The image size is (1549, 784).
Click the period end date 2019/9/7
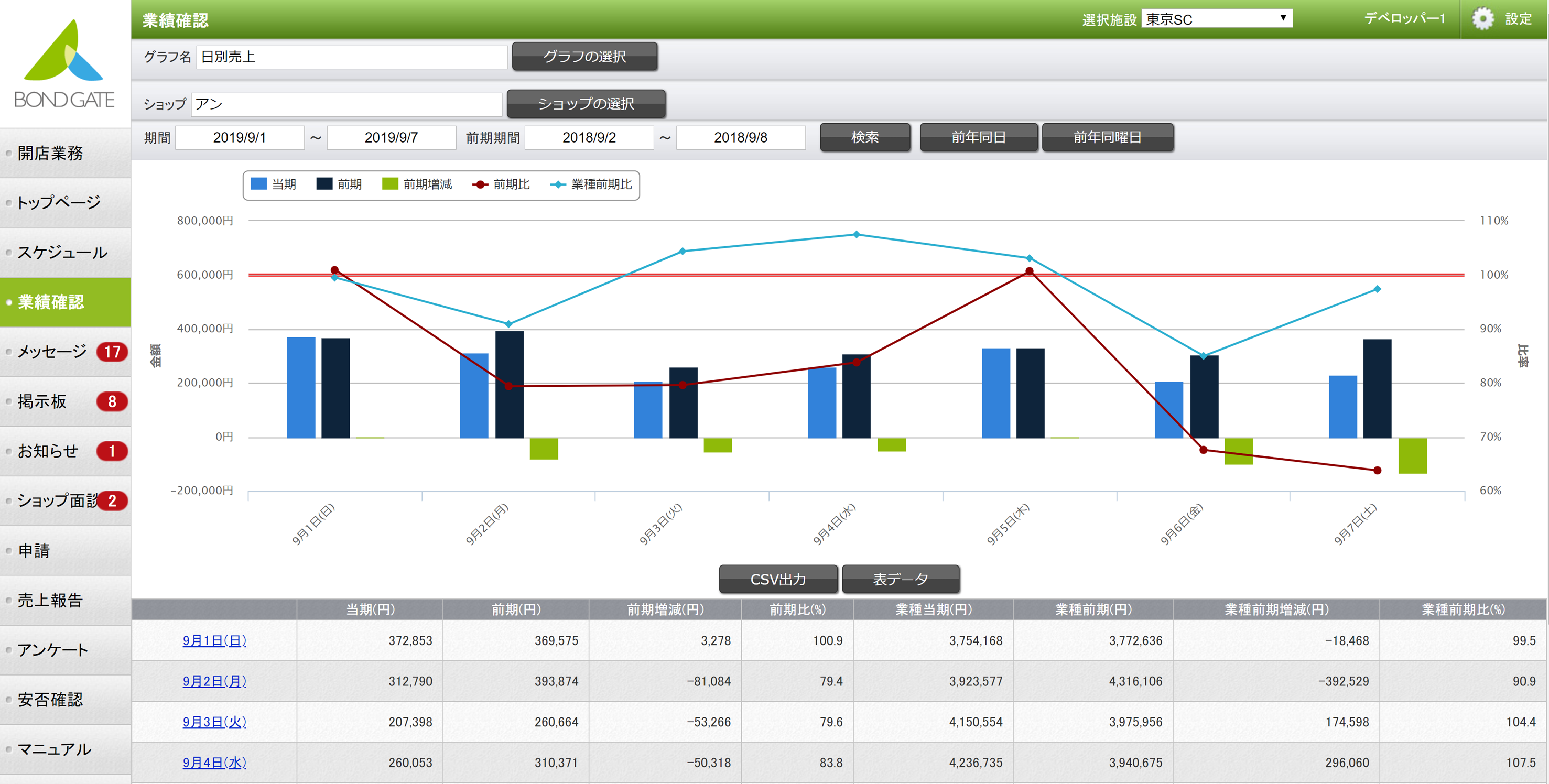391,138
